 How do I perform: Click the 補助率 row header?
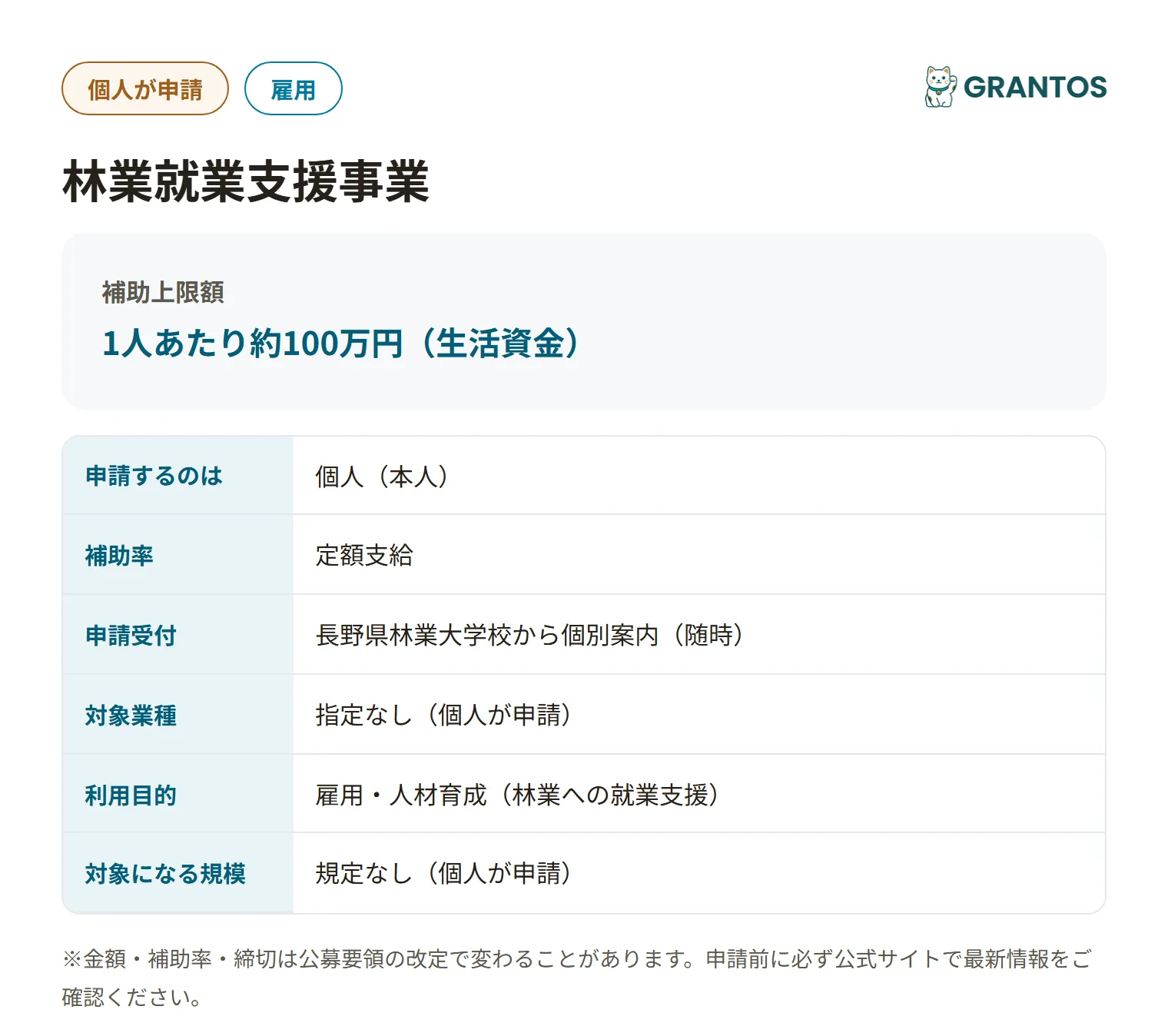pyautogui.click(x=178, y=555)
